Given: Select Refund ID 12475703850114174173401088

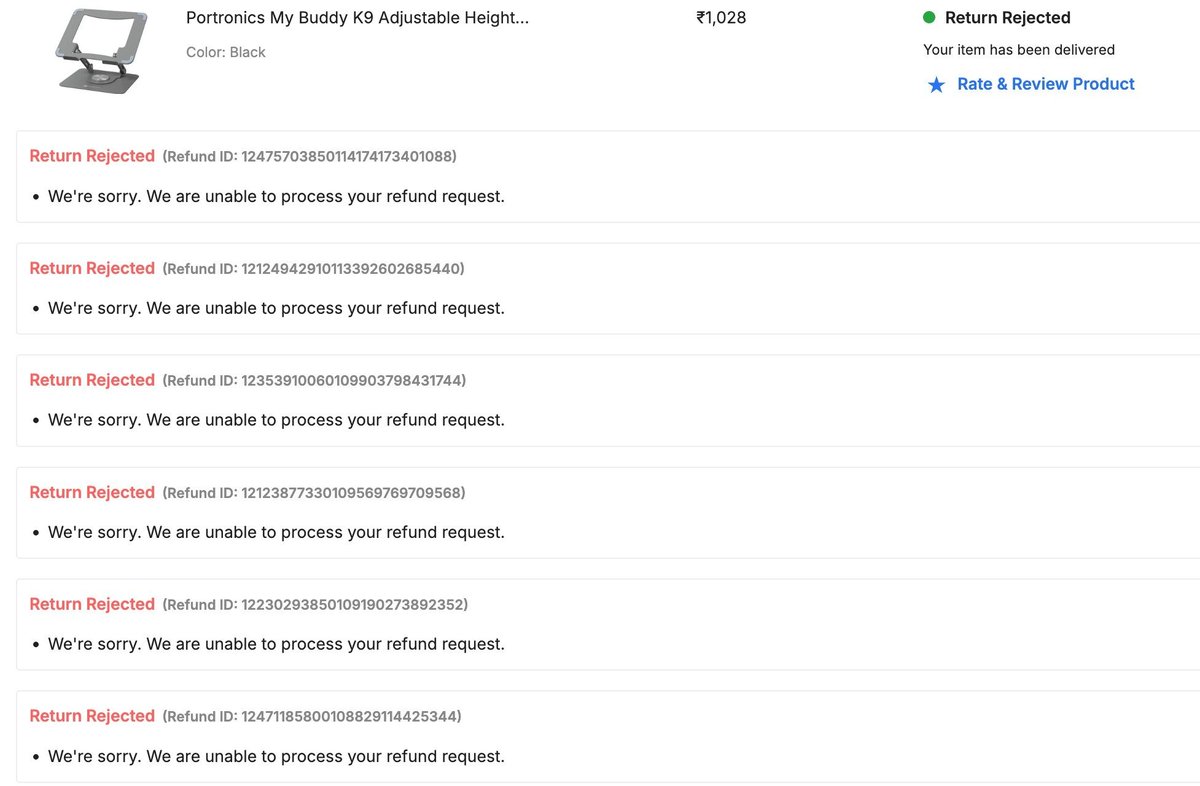Looking at the screenshot, I should (309, 156).
